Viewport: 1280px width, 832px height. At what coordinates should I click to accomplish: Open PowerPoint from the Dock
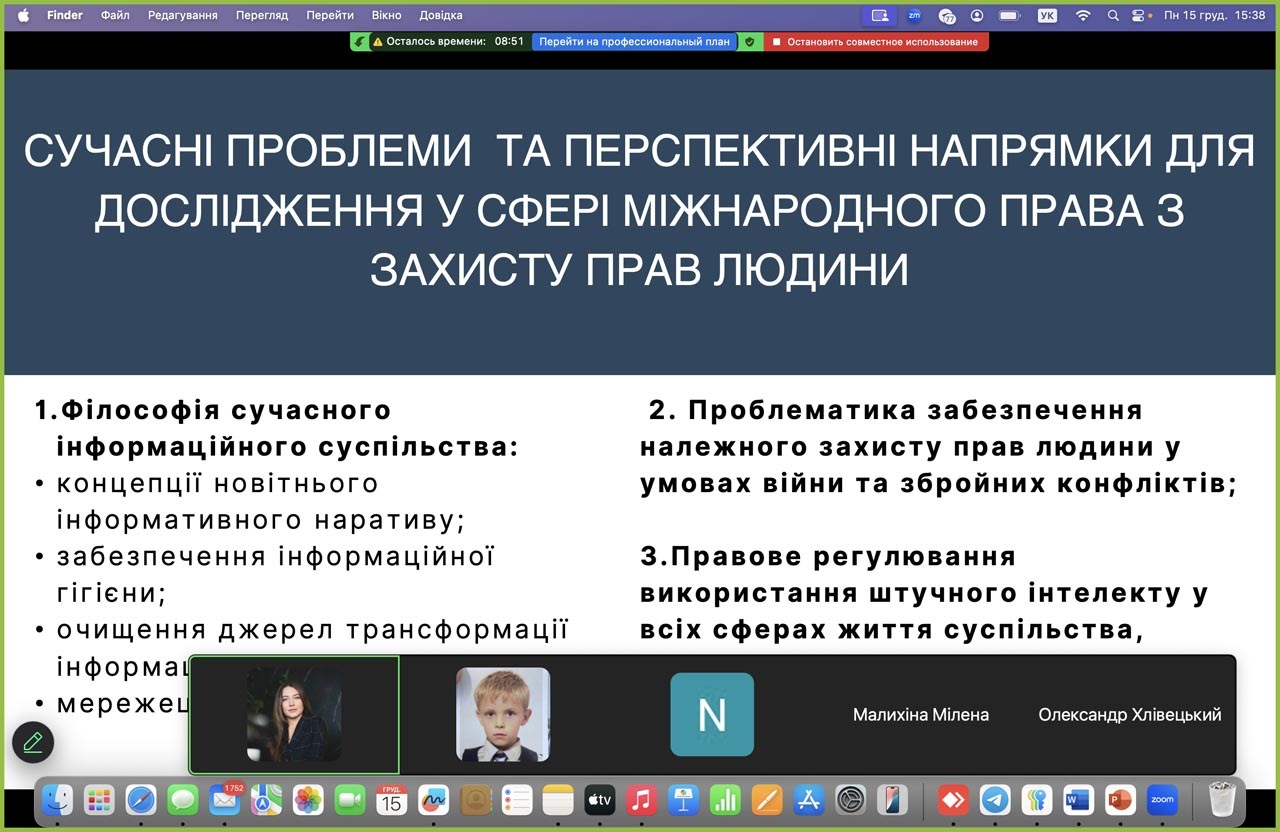point(1120,800)
